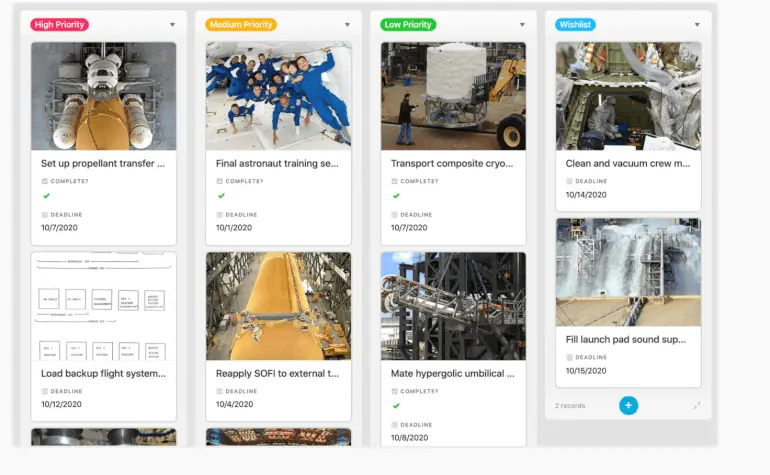Select the checkbox field icon on Mate hypergolic card
Viewport: 770px width, 475px height.
tap(394, 391)
